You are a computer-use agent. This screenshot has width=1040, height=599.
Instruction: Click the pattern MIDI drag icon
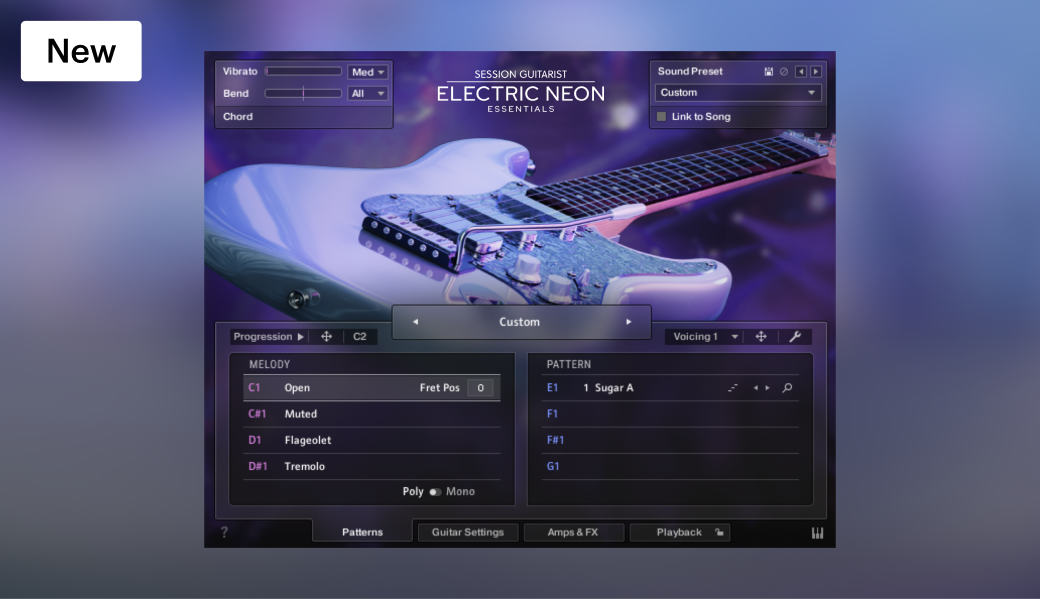[732, 388]
